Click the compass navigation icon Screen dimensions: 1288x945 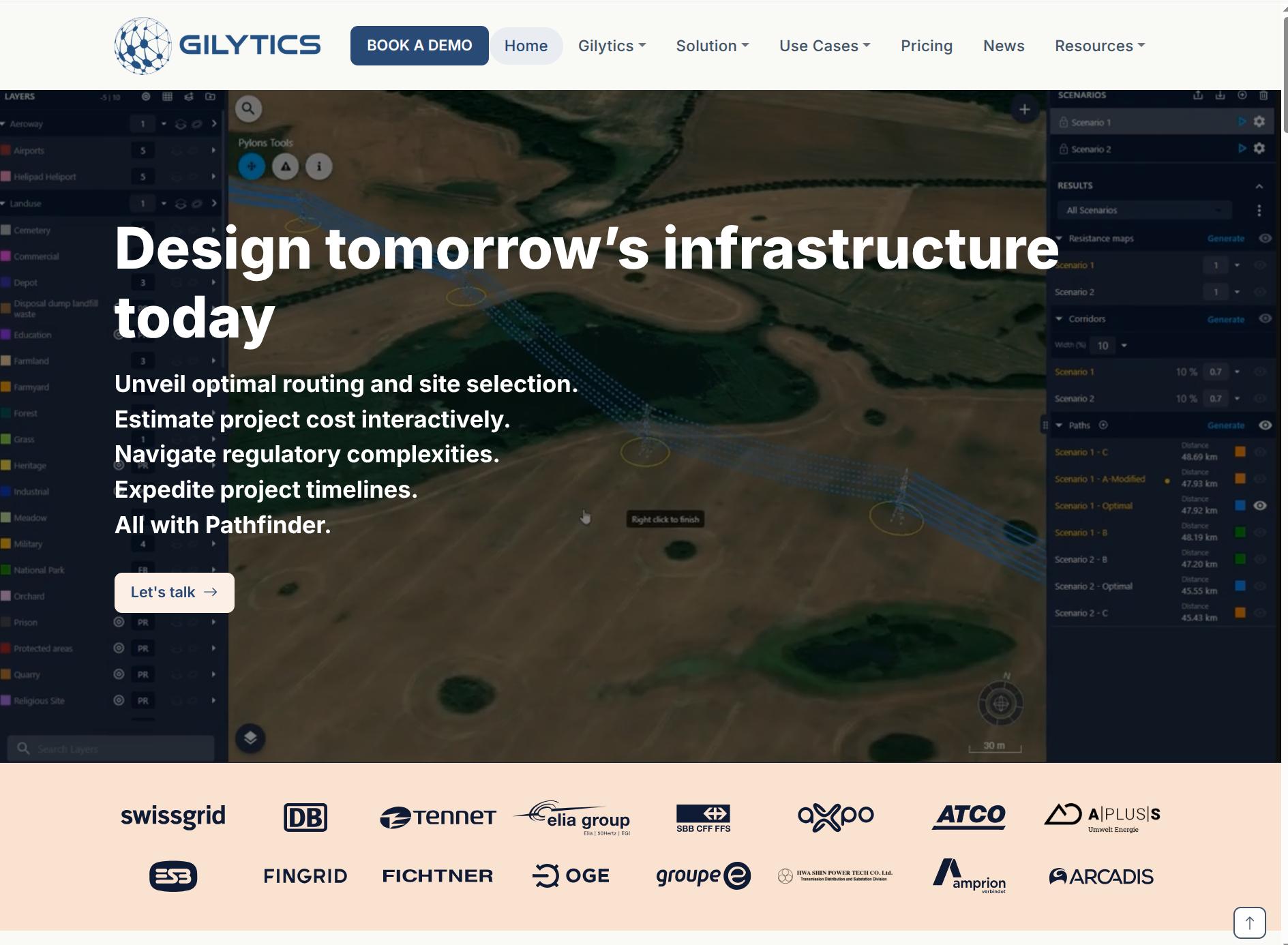click(1000, 703)
